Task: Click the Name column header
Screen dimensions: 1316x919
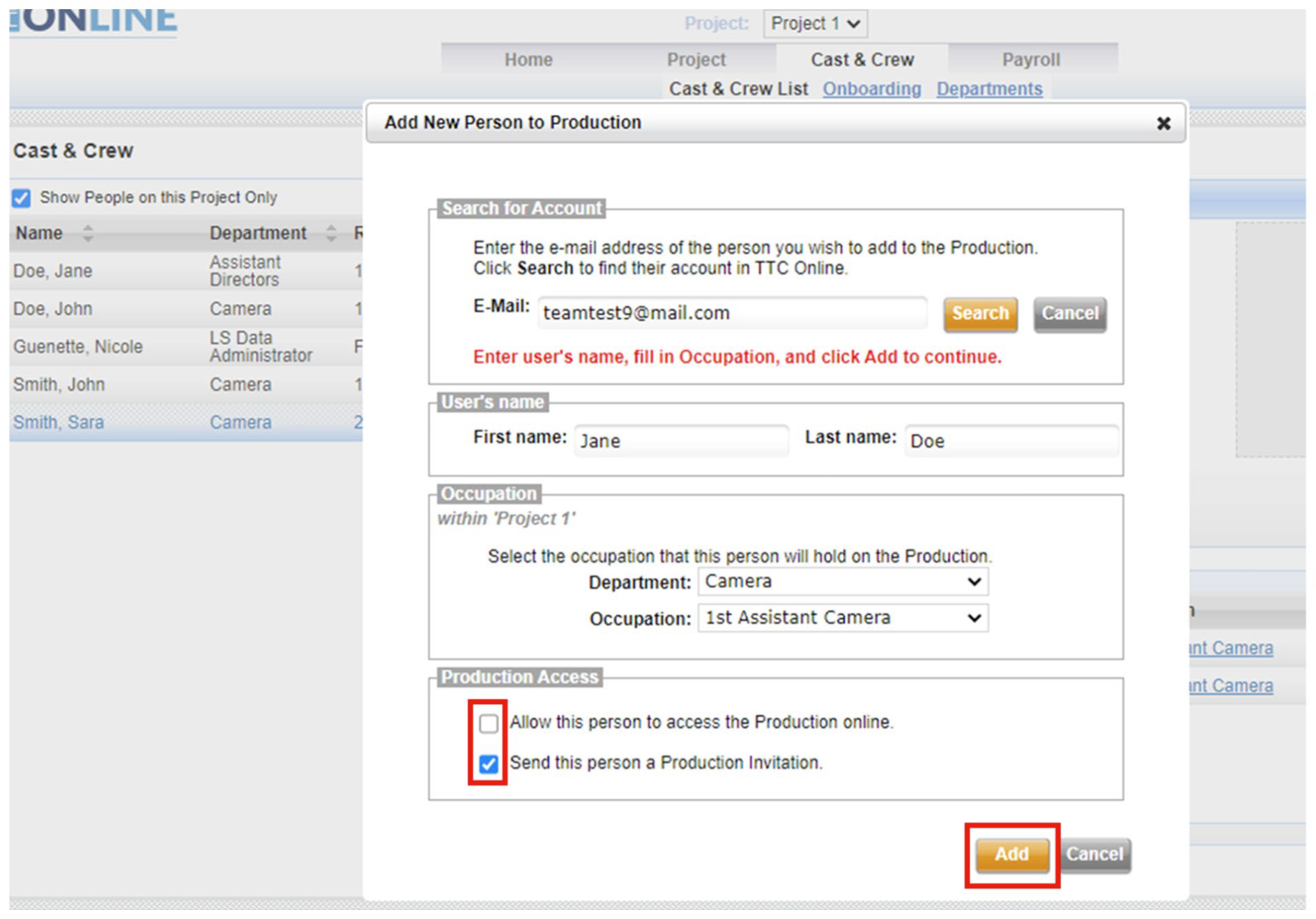Action: click(x=40, y=233)
